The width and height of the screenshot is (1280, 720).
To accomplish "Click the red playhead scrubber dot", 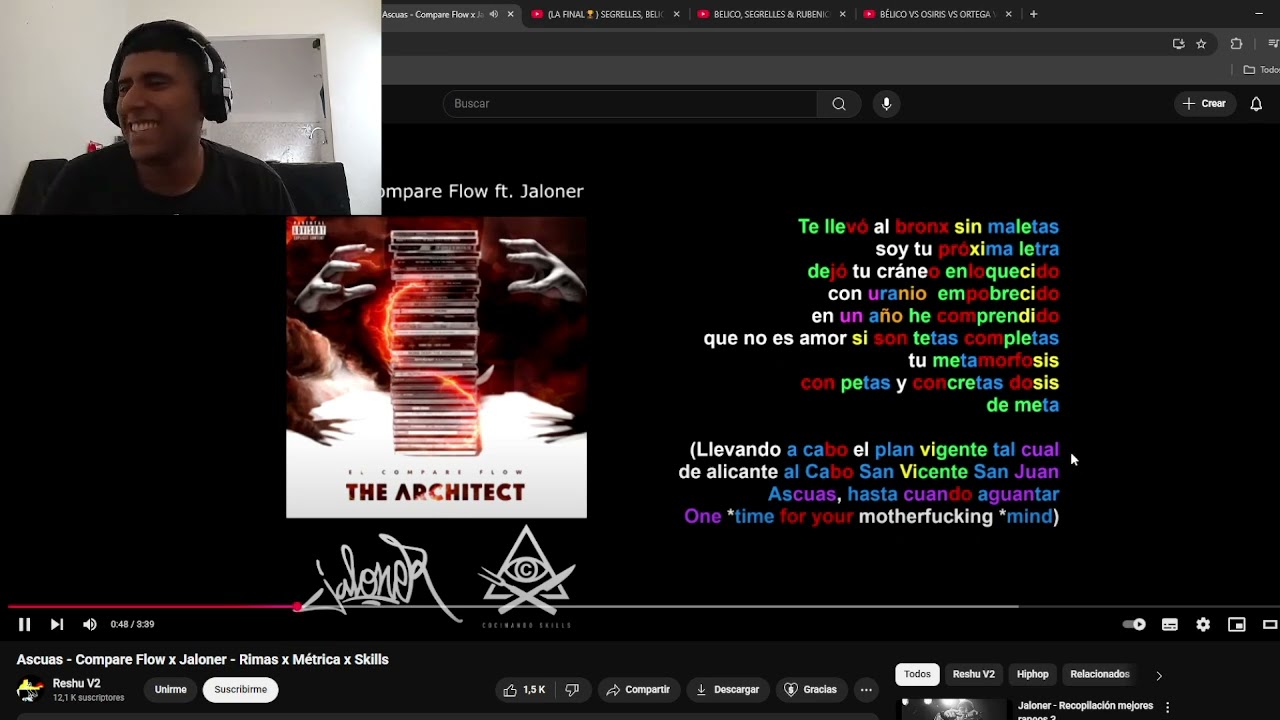I will click(x=297, y=606).
